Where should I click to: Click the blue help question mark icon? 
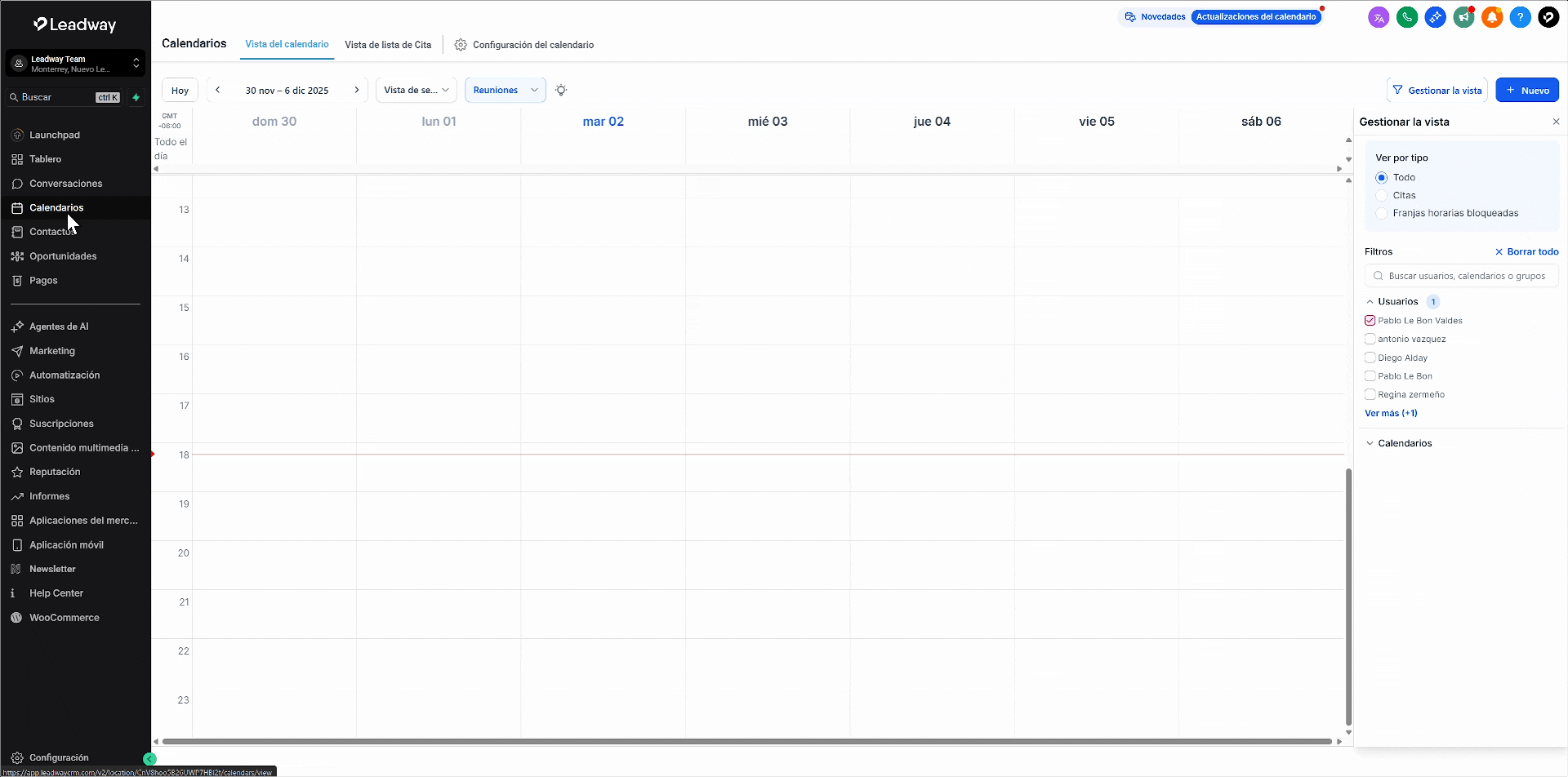[x=1520, y=17]
